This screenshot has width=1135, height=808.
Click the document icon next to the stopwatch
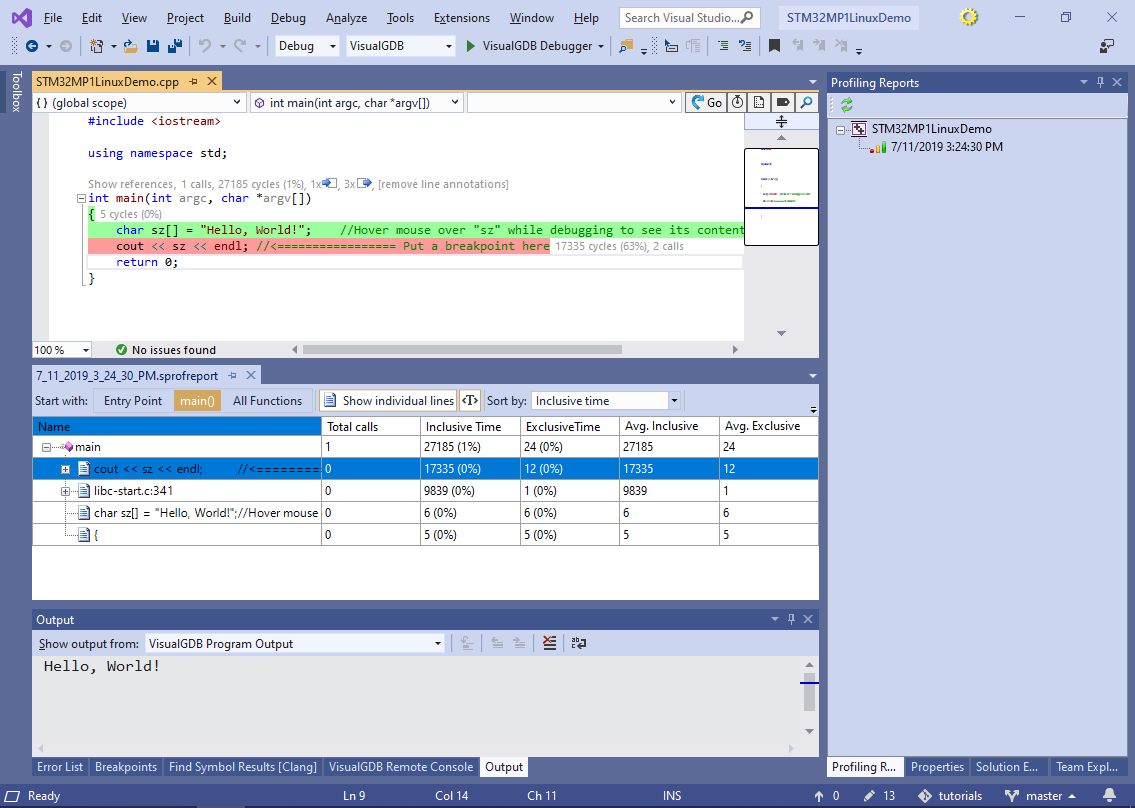(759, 103)
